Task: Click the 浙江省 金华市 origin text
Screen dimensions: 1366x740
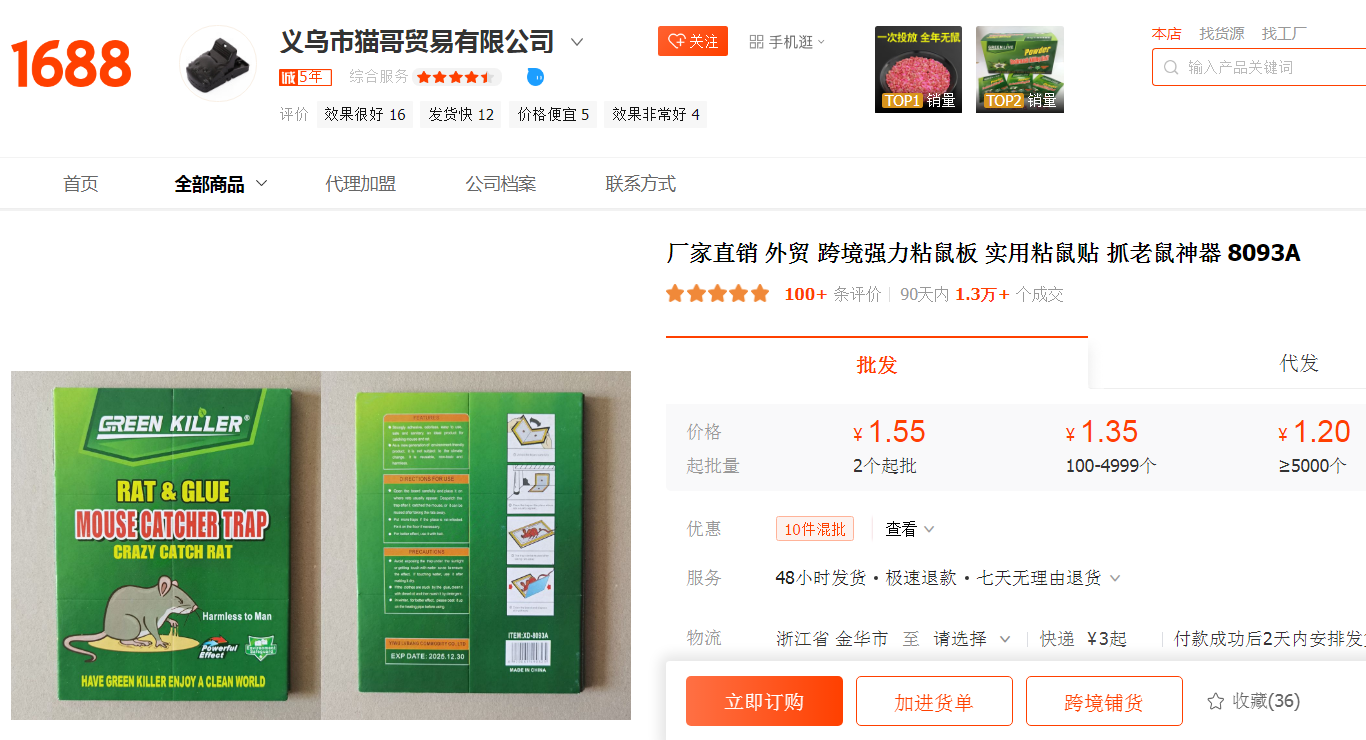Action: coord(832,639)
